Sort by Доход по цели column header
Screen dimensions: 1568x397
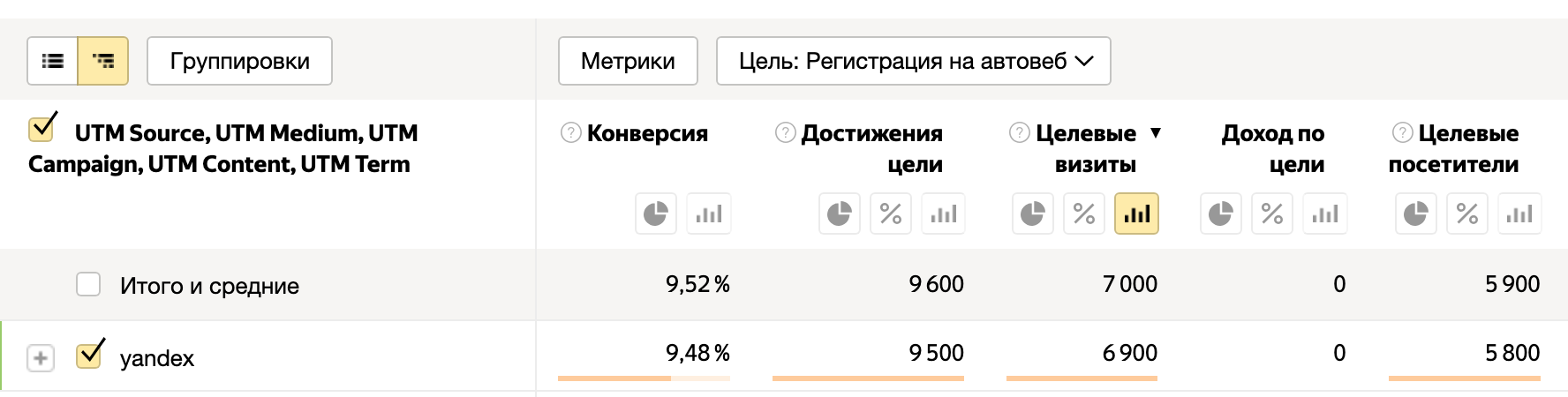tap(1273, 148)
